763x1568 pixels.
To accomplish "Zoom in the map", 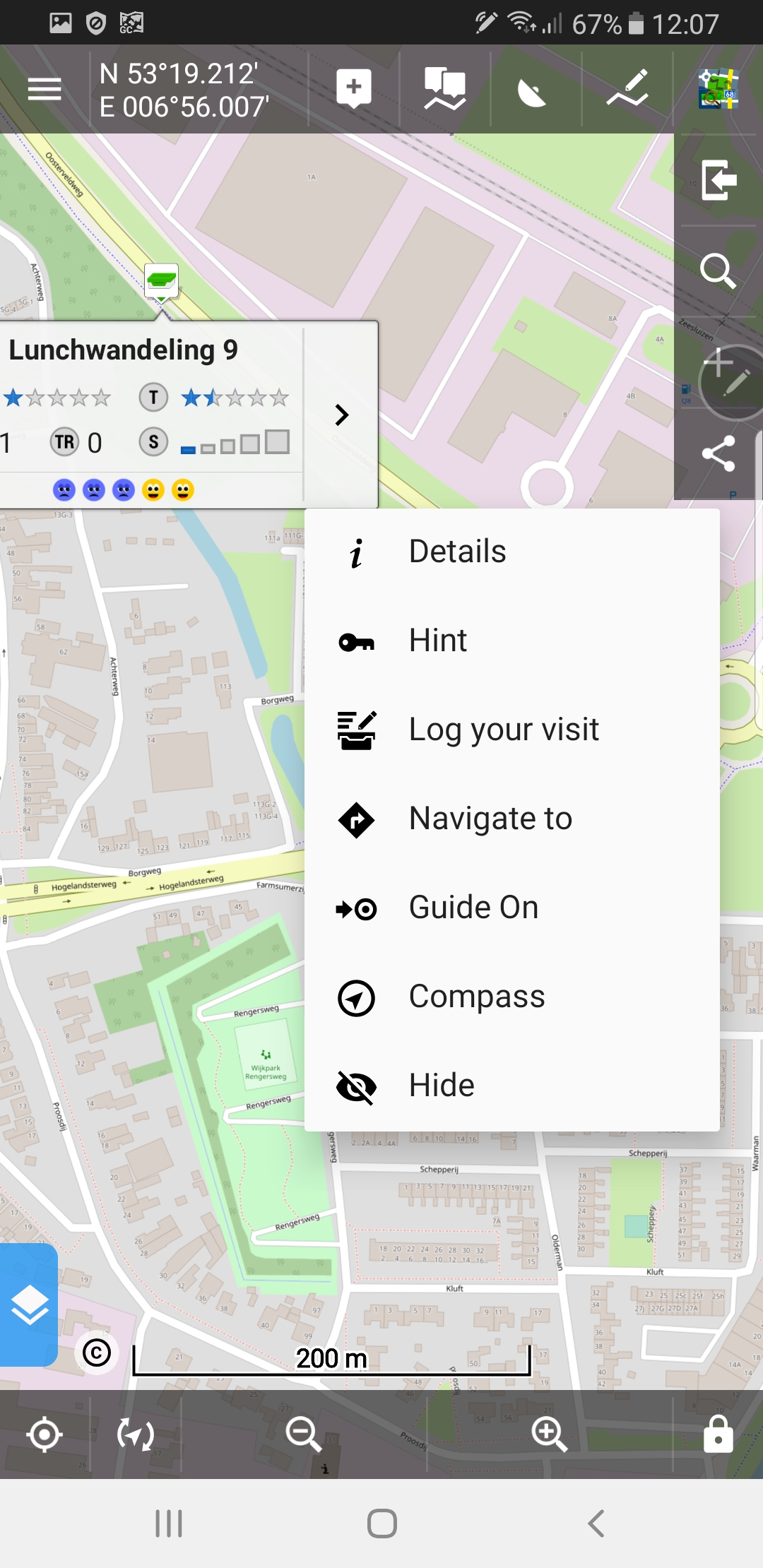I will click(549, 1435).
